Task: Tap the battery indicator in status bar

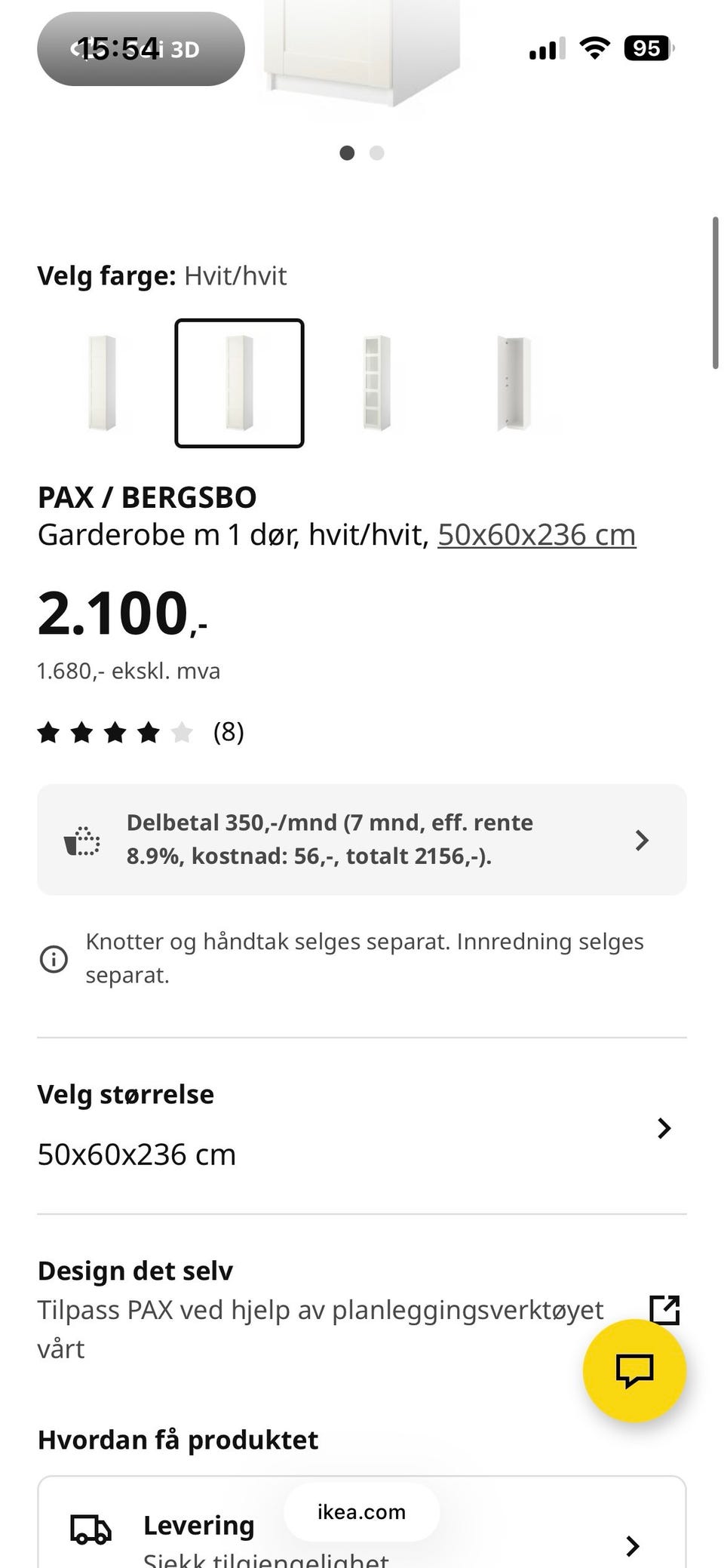Action: point(648,49)
